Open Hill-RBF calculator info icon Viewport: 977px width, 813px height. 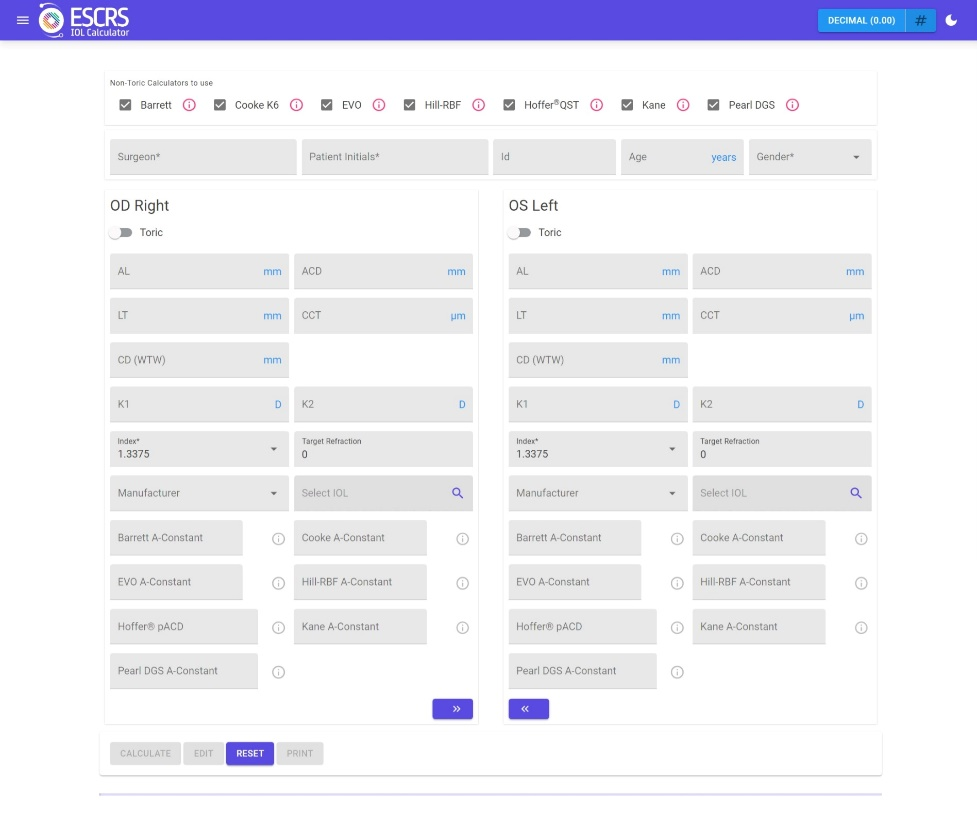[479, 105]
